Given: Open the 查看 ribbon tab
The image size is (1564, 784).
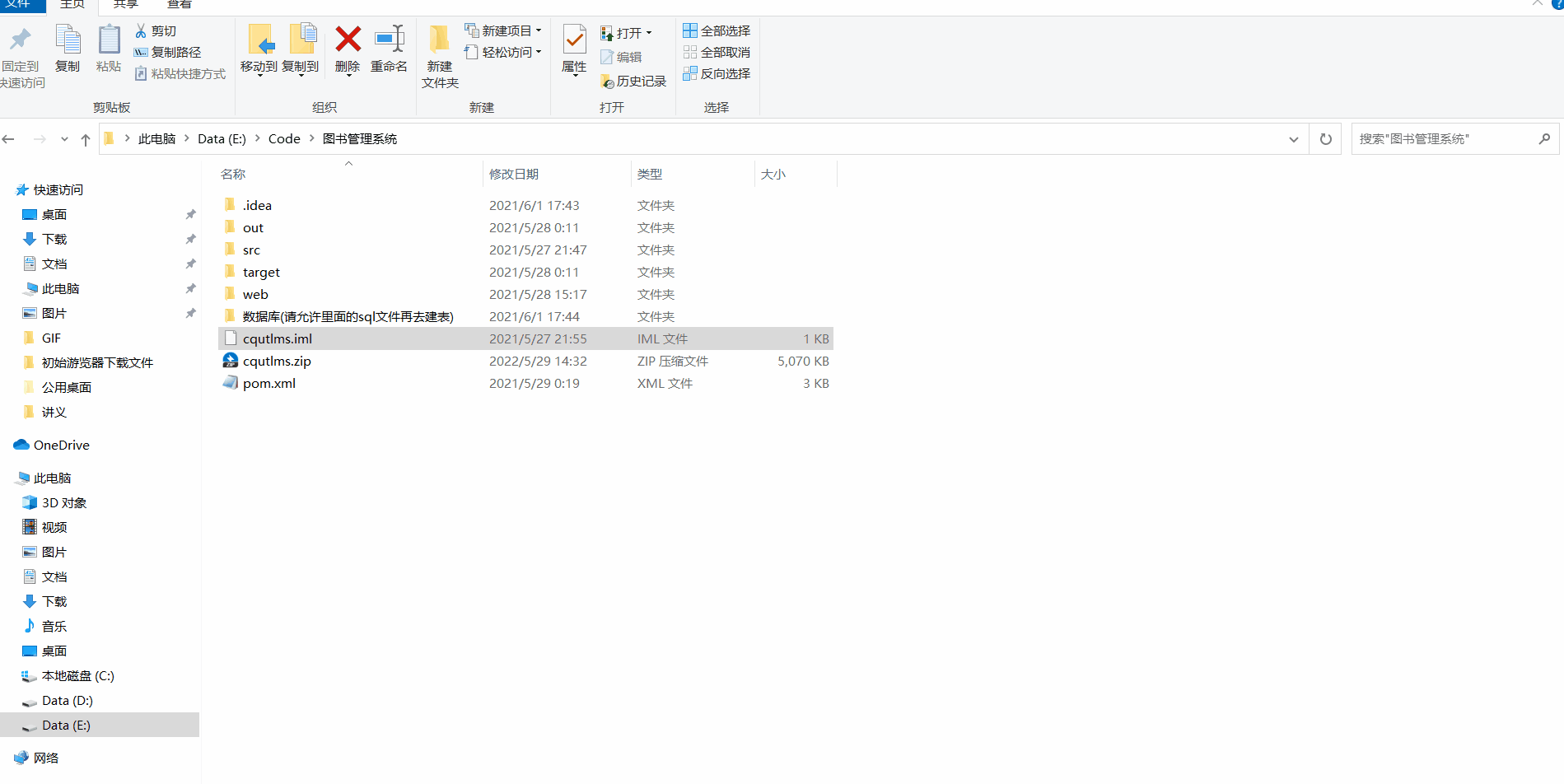Looking at the screenshot, I should click(179, 4).
